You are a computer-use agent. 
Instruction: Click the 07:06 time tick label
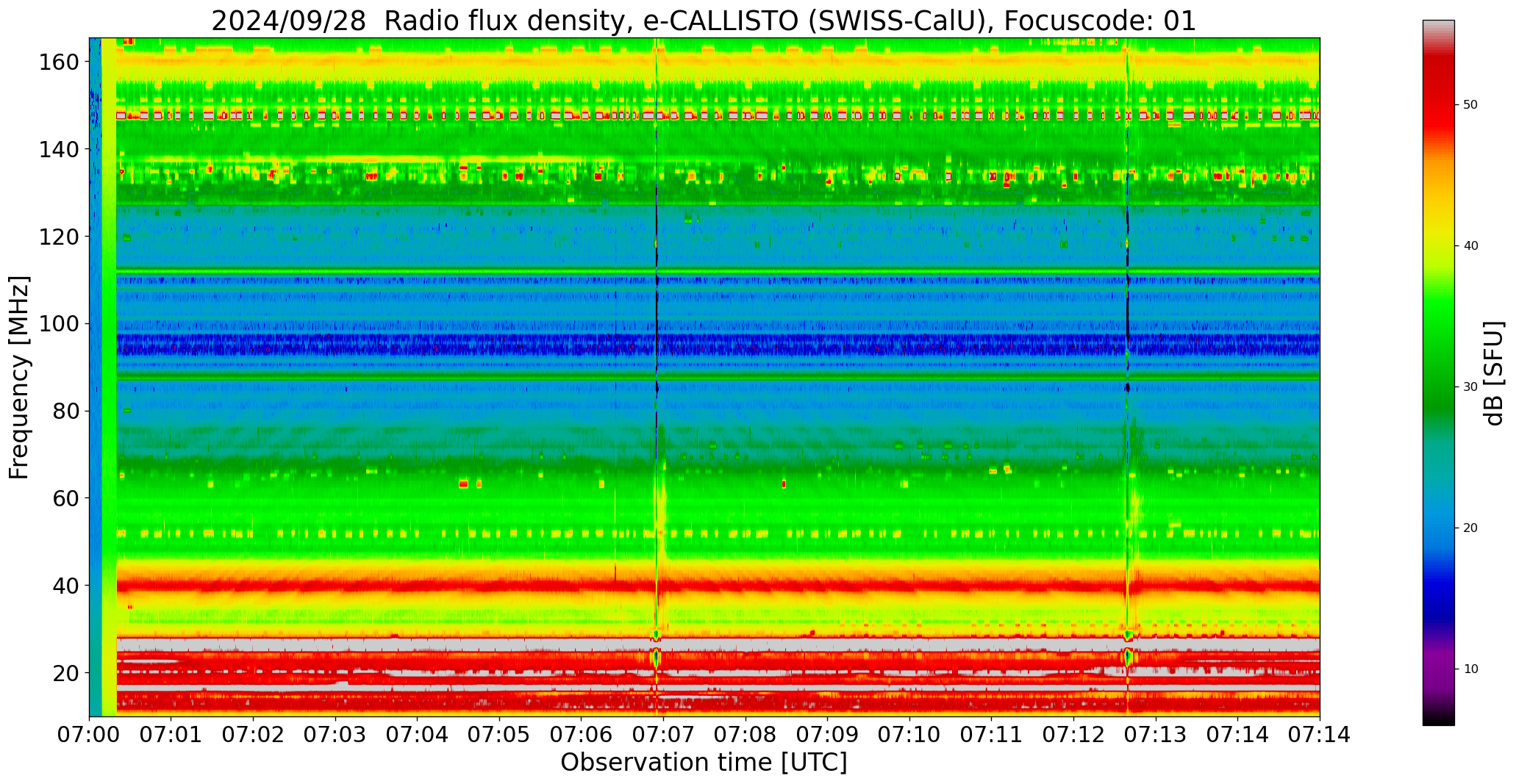tap(582, 735)
